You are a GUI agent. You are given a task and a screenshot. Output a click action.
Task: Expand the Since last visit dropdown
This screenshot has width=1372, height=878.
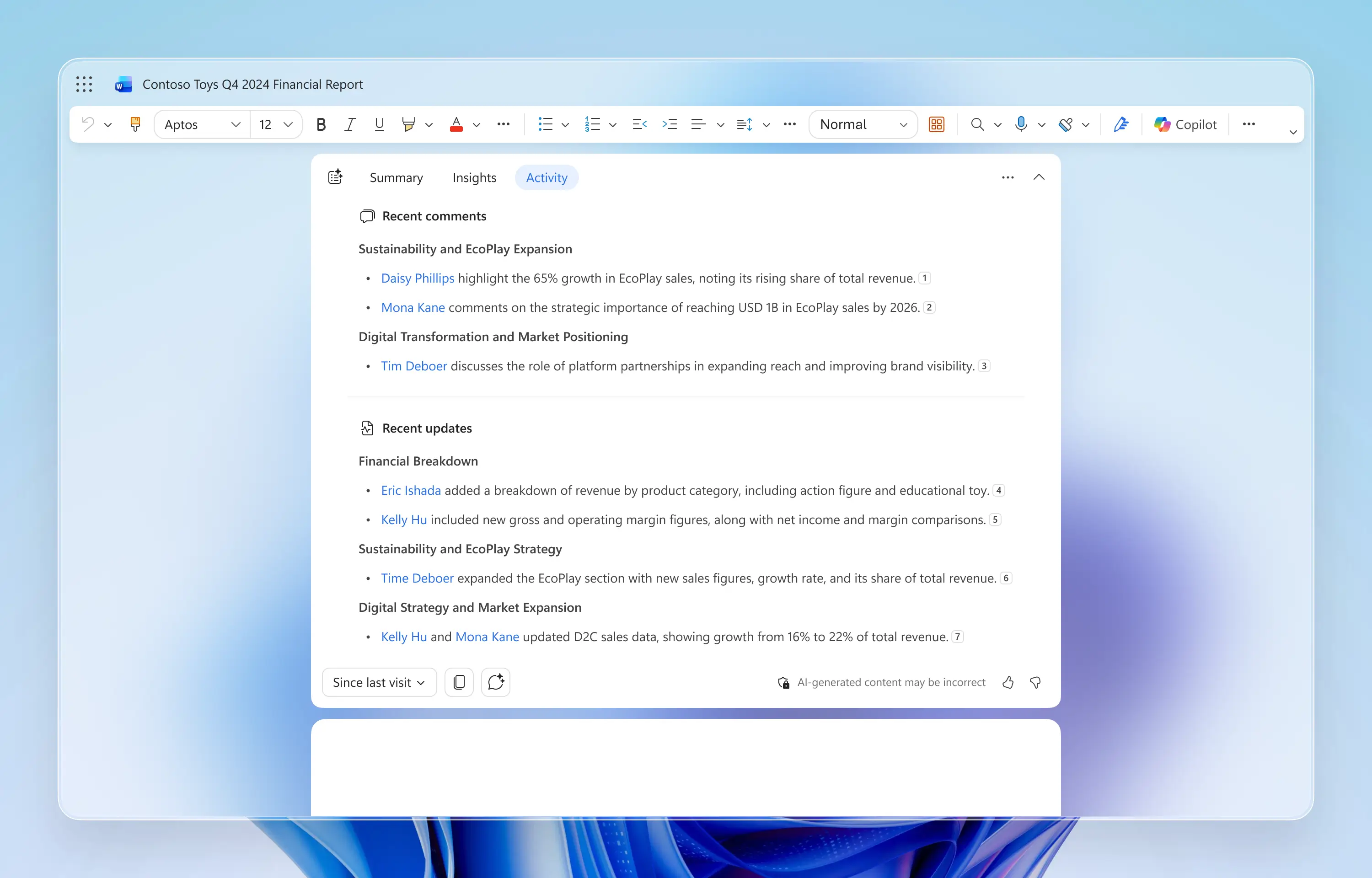[379, 682]
